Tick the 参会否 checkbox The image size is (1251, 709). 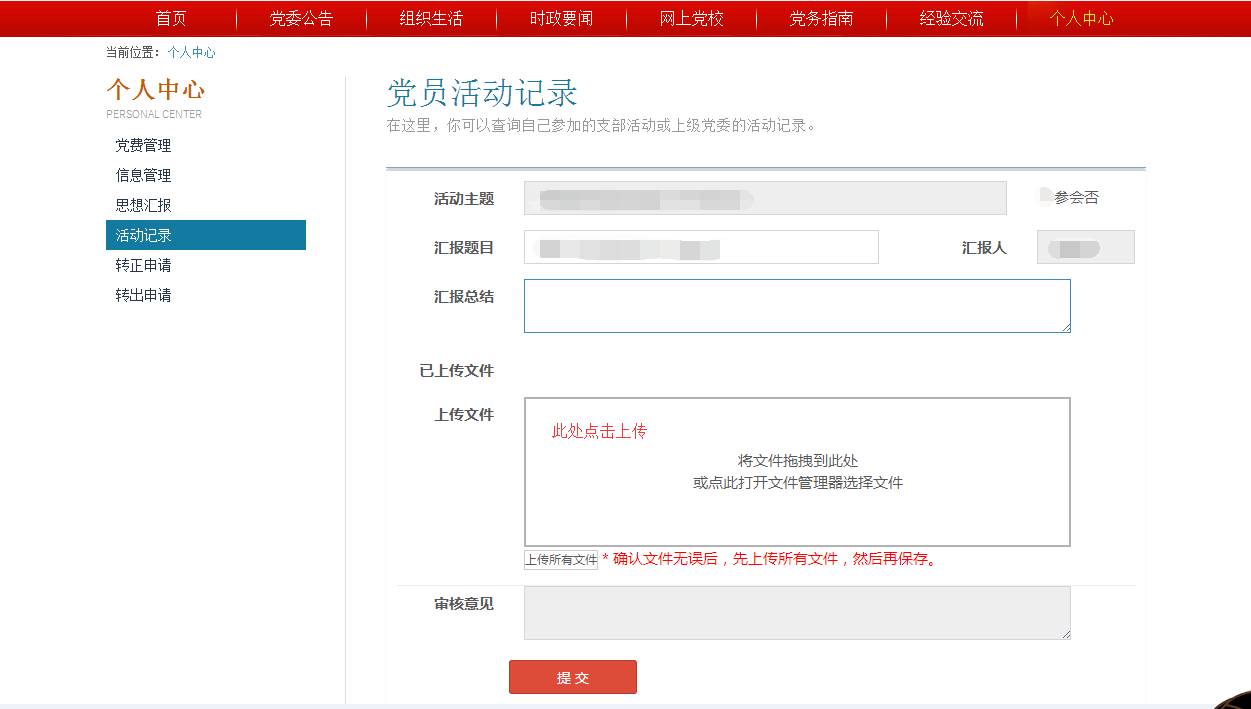[x=1046, y=196]
